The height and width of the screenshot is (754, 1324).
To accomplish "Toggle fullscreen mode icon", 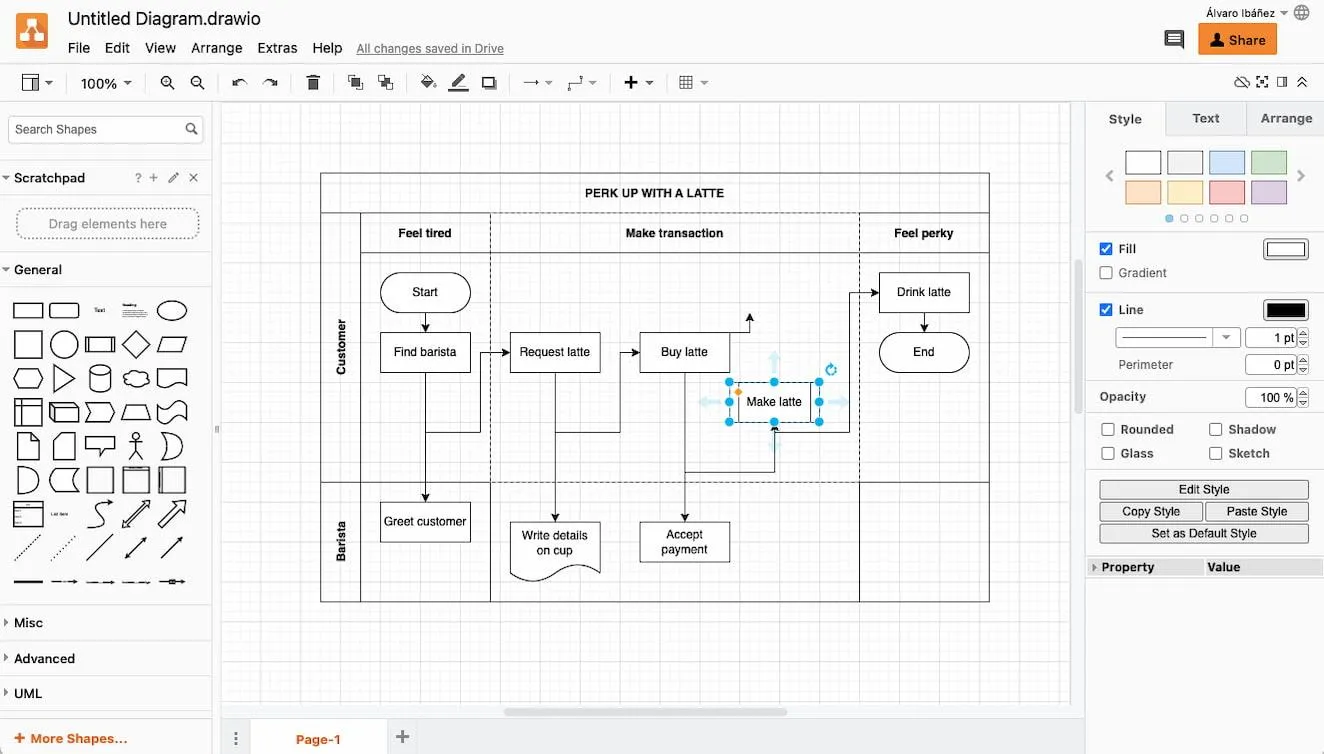I will click(1262, 83).
